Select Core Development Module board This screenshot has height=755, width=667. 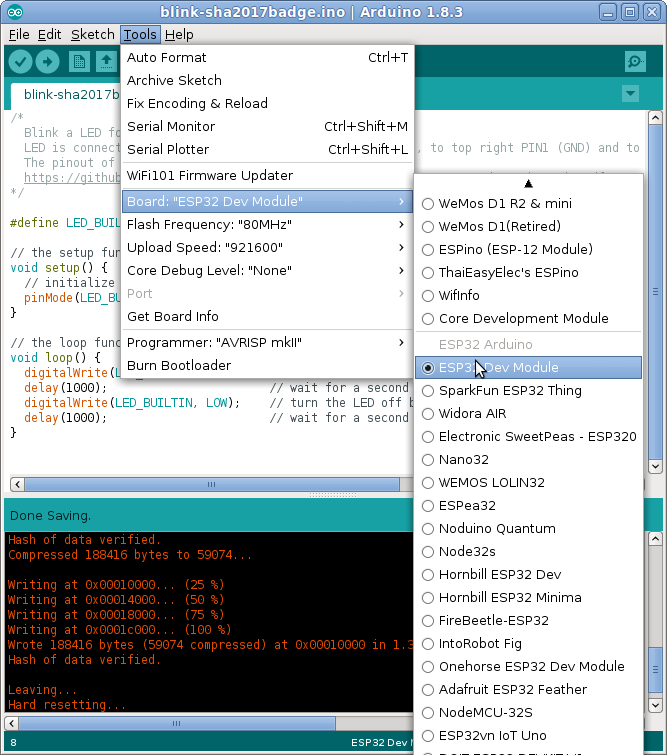(x=528, y=319)
